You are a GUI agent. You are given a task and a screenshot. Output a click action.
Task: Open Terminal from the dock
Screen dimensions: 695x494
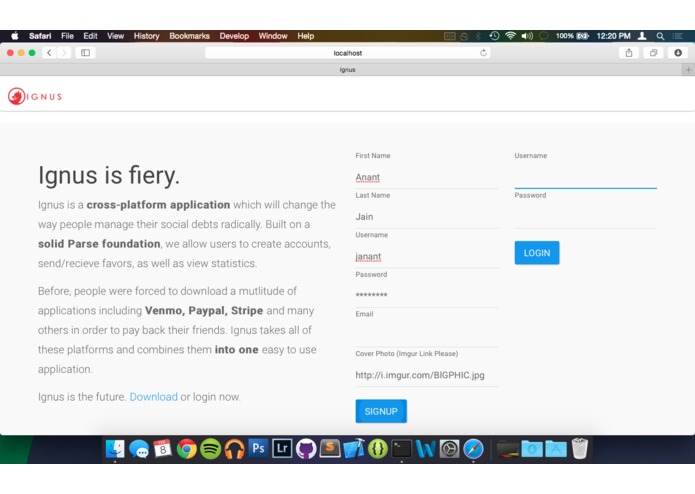coord(402,448)
